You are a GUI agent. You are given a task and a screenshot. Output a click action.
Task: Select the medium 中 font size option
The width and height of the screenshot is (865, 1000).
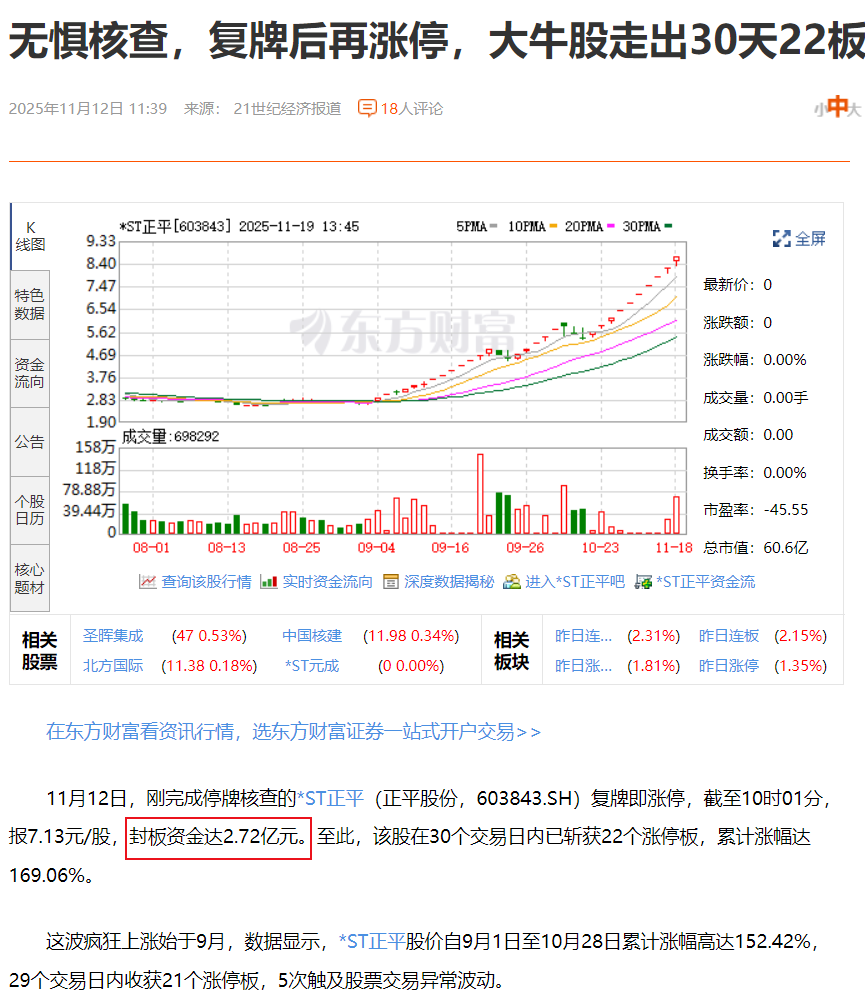pyautogui.click(x=836, y=107)
